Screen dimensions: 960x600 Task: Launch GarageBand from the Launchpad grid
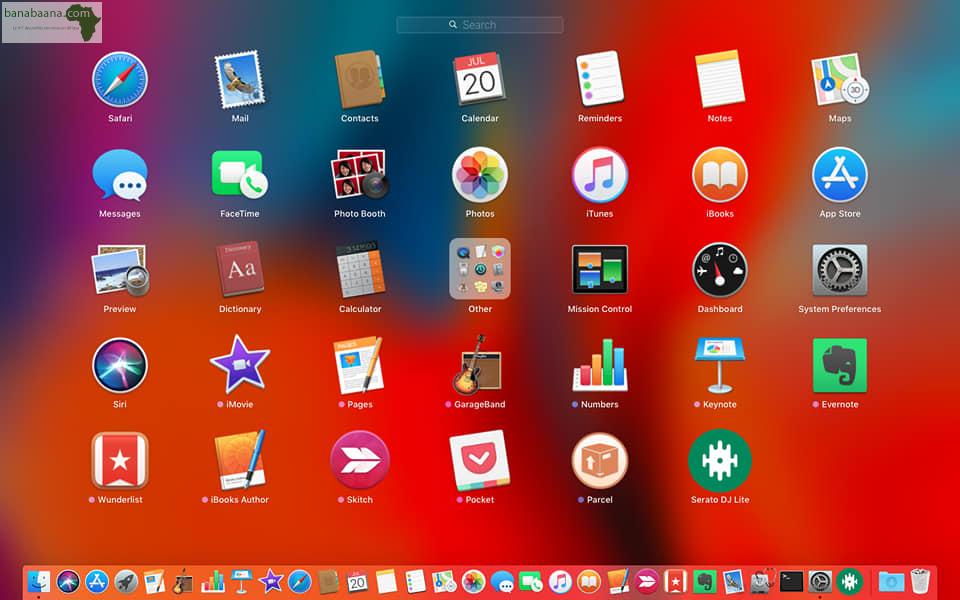(478, 365)
